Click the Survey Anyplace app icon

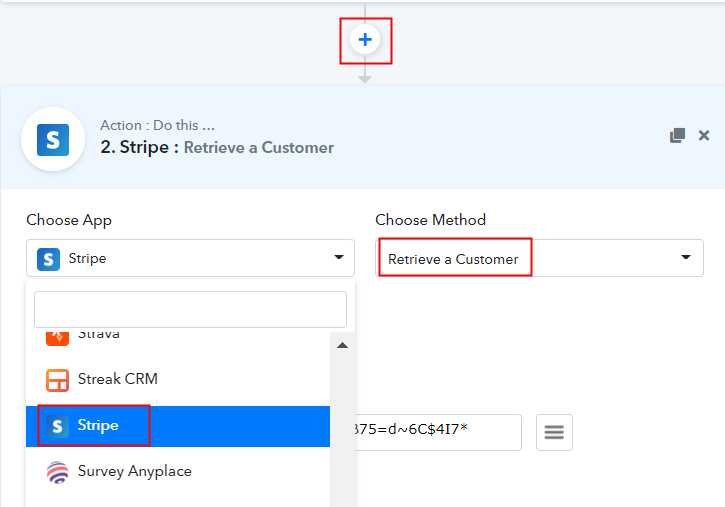pyautogui.click(x=57, y=472)
